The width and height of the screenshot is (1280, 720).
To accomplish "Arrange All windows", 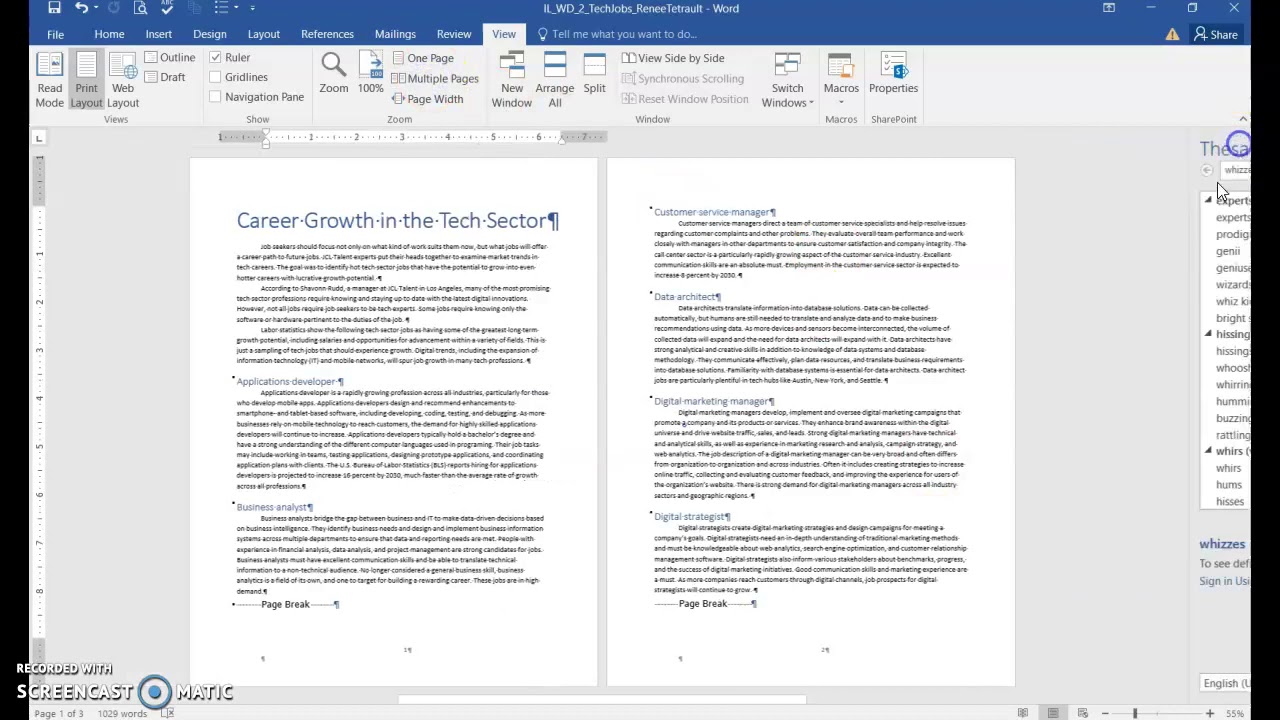I will (x=554, y=81).
